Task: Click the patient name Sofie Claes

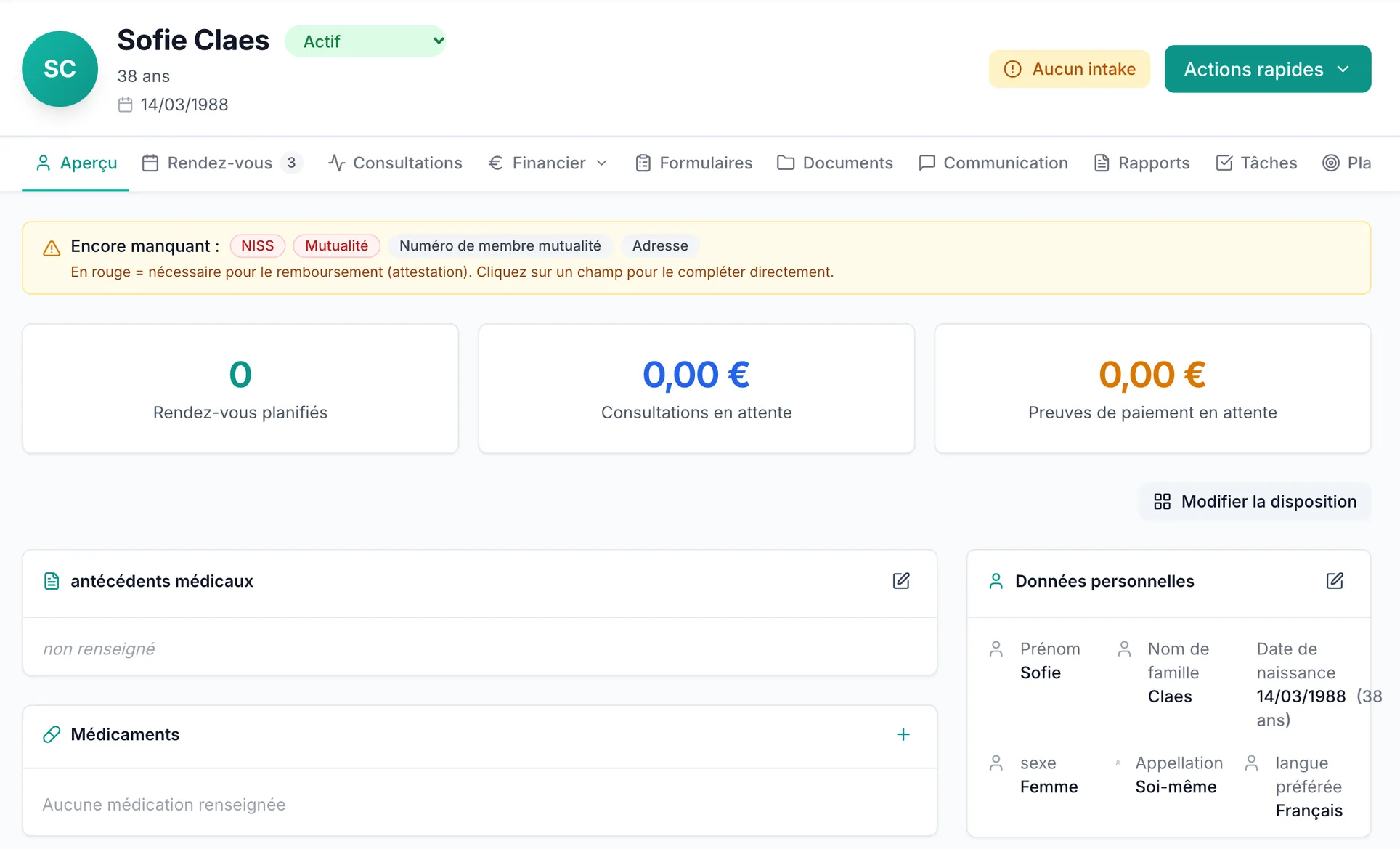Action: click(x=193, y=40)
